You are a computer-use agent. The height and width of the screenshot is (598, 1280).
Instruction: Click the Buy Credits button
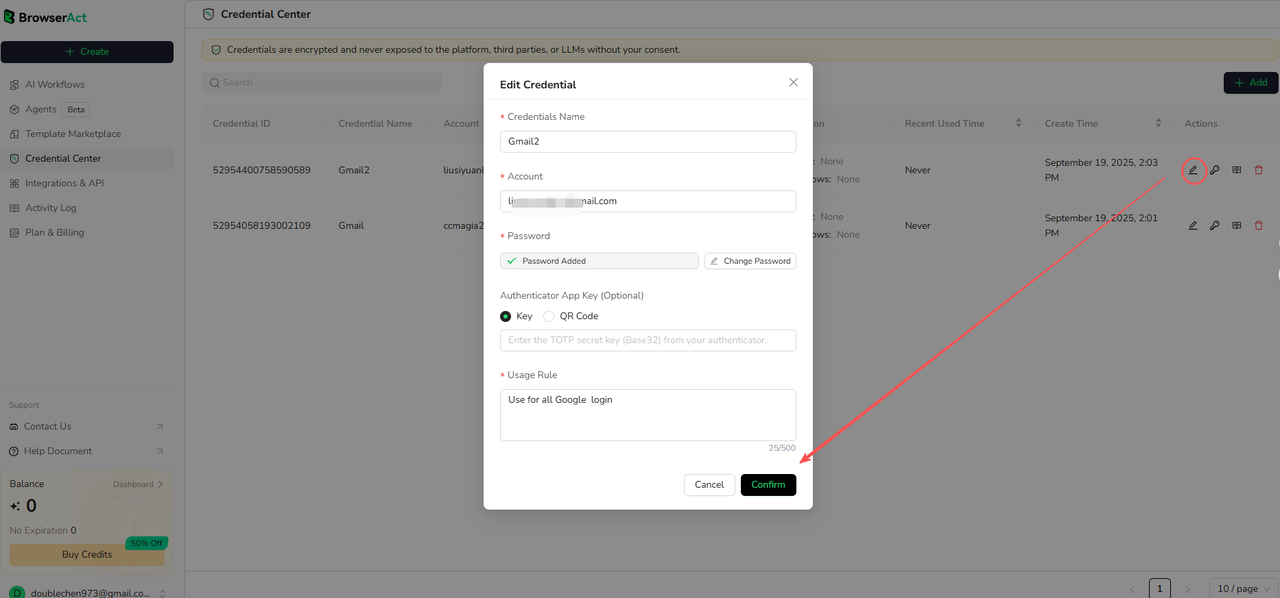(x=88, y=554)
